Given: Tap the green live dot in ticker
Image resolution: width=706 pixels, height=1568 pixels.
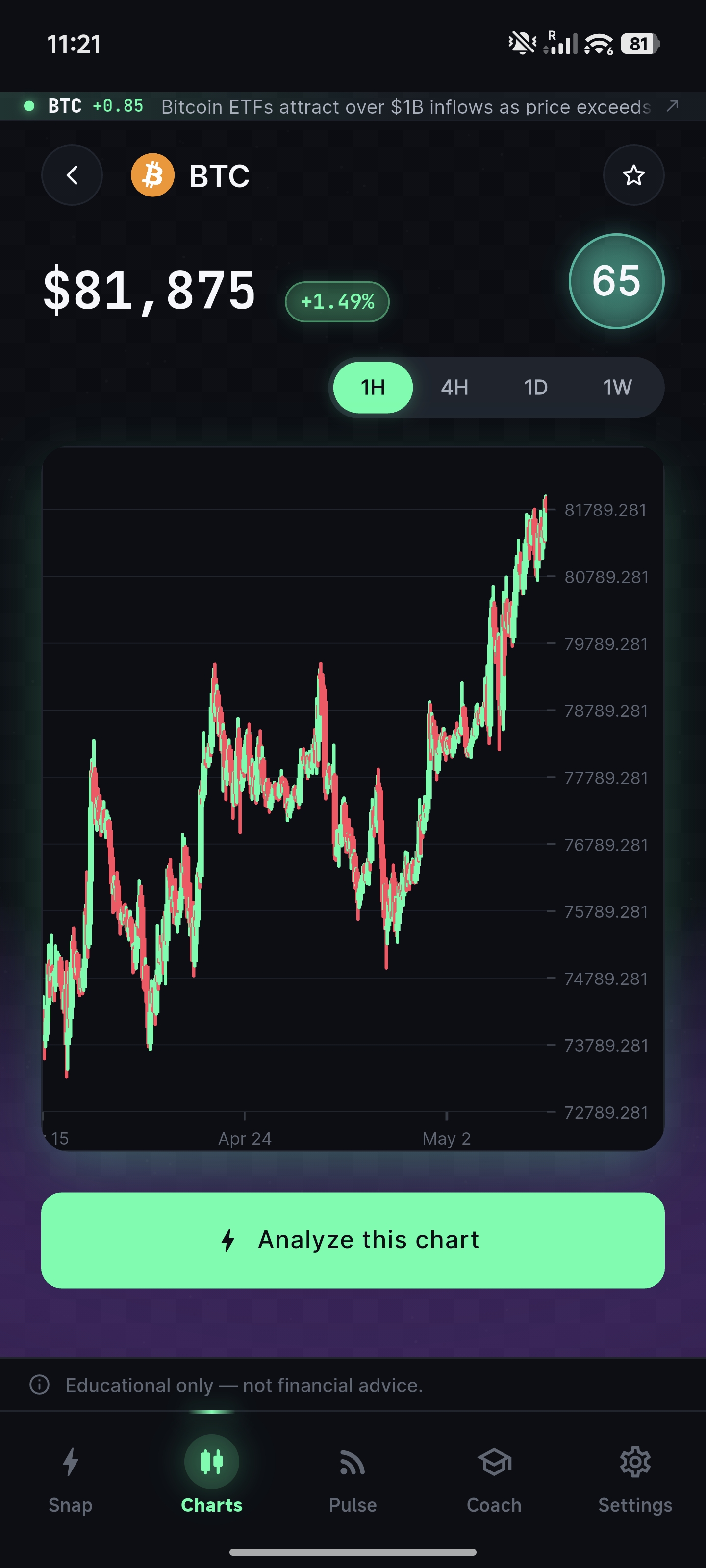Looking at the screenshot, I should (28, 106).
